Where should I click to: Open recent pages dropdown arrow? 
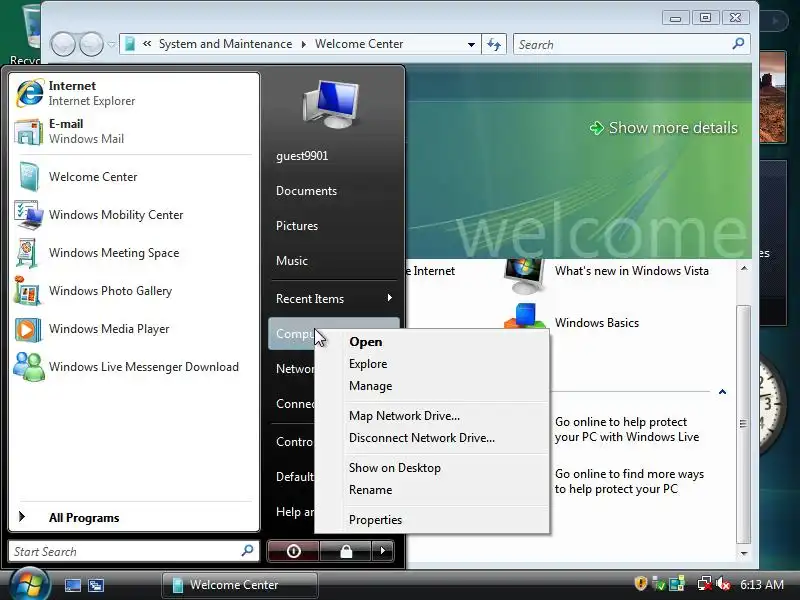[x=111, y=44]
